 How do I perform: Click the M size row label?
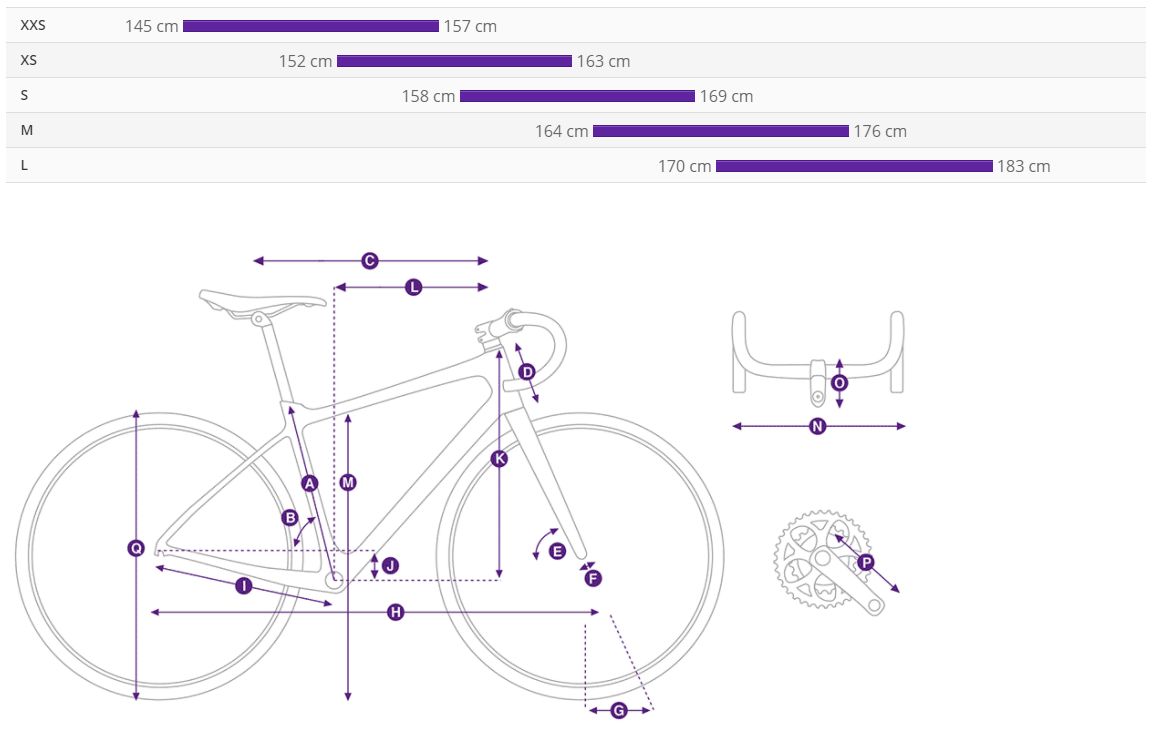[26, 130]
